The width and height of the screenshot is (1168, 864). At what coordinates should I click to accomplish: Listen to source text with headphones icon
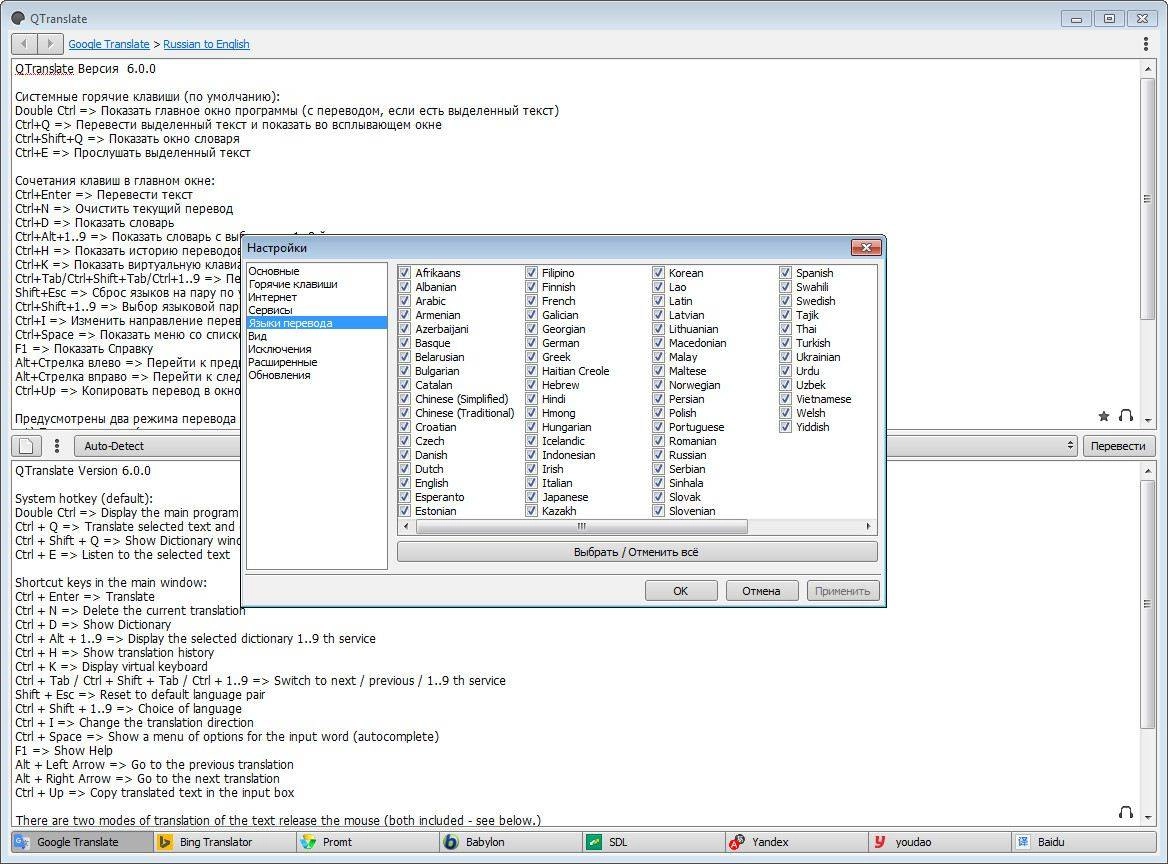pyautogui.click(x=1126, y=416)
